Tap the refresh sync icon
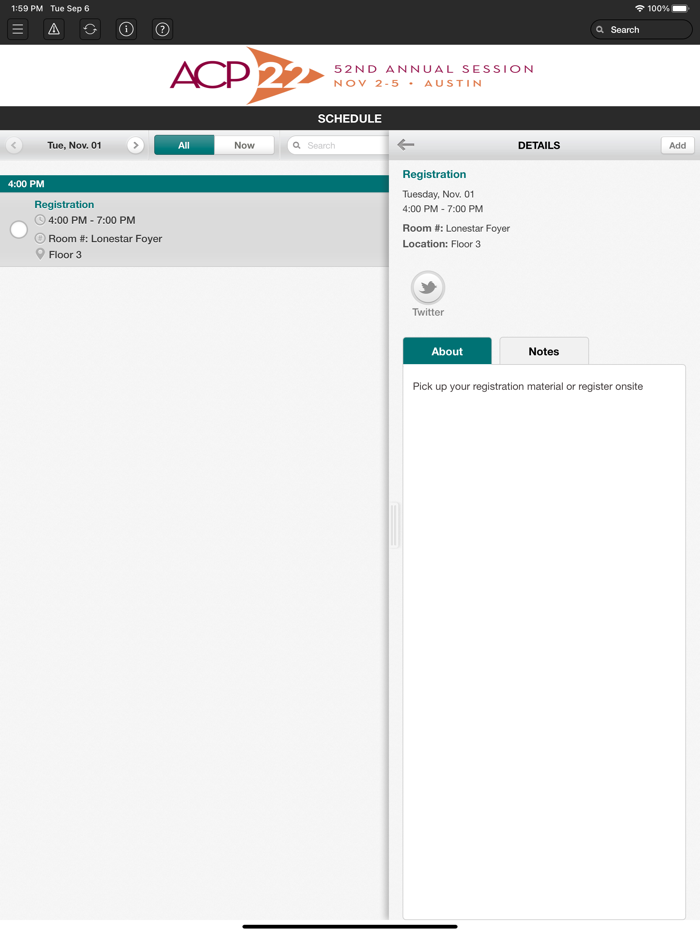 tap(90, 29)
